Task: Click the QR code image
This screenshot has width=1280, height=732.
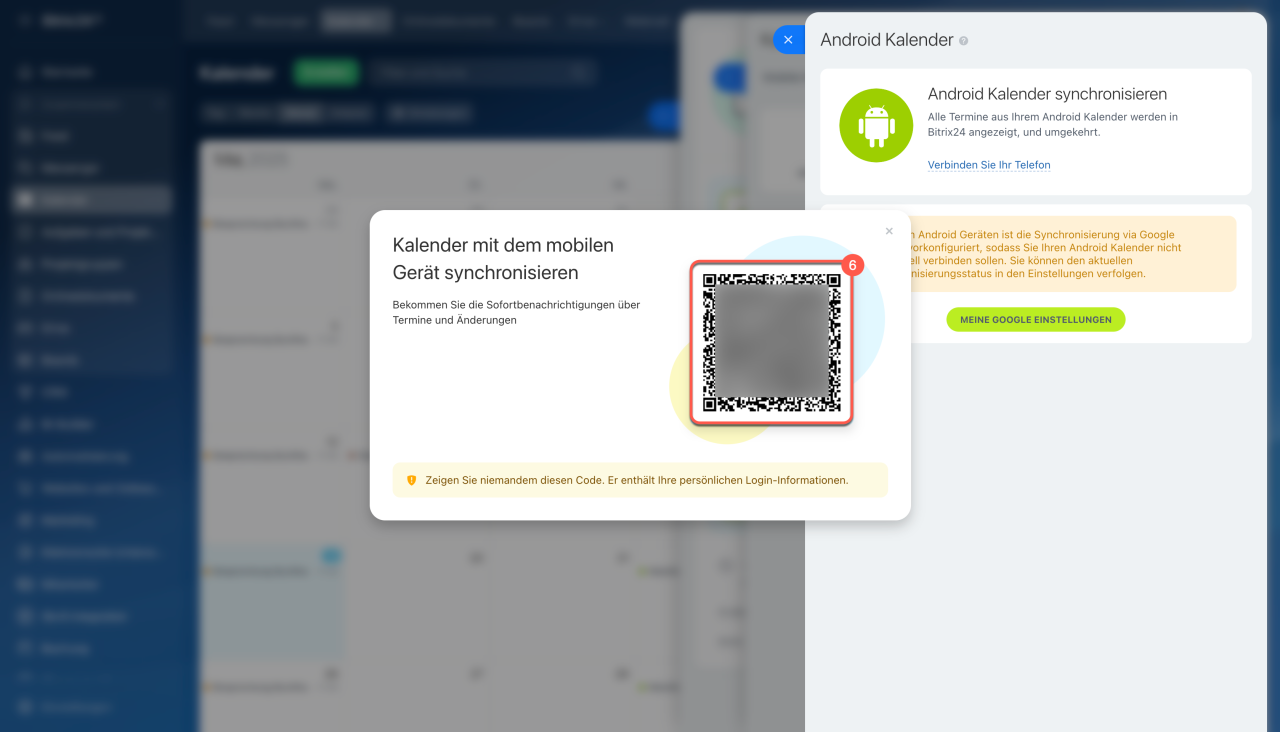Action: coord(771,343)
